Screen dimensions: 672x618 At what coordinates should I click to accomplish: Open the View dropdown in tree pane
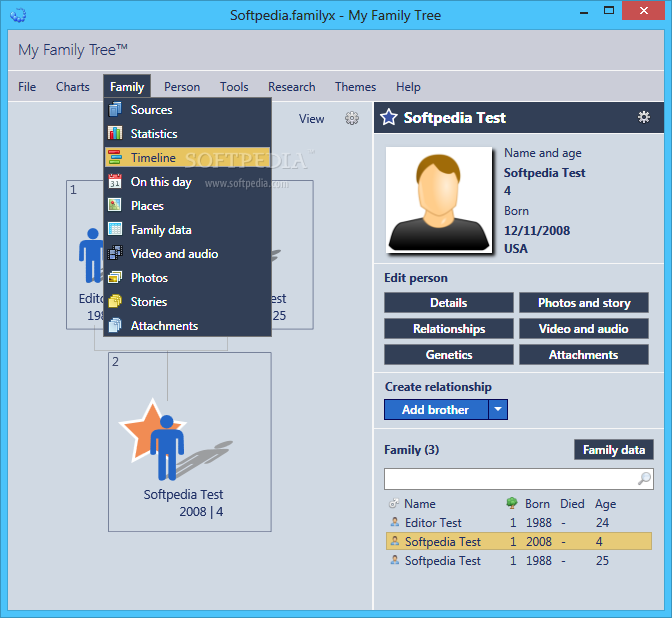(x=312, y=119)
